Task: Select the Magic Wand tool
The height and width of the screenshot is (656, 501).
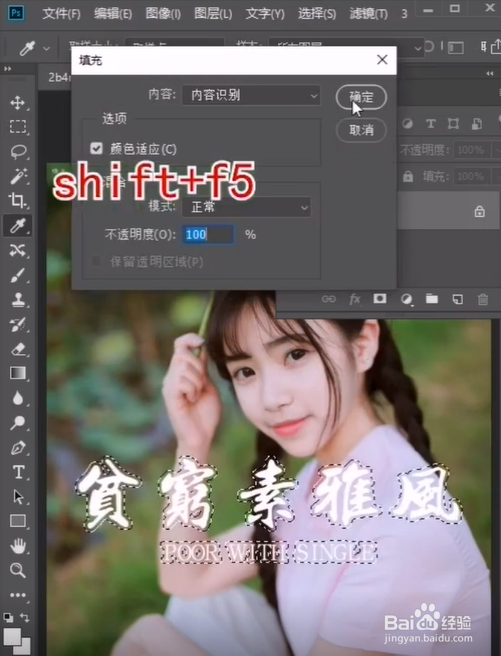Action: click(x=18, y=176)
